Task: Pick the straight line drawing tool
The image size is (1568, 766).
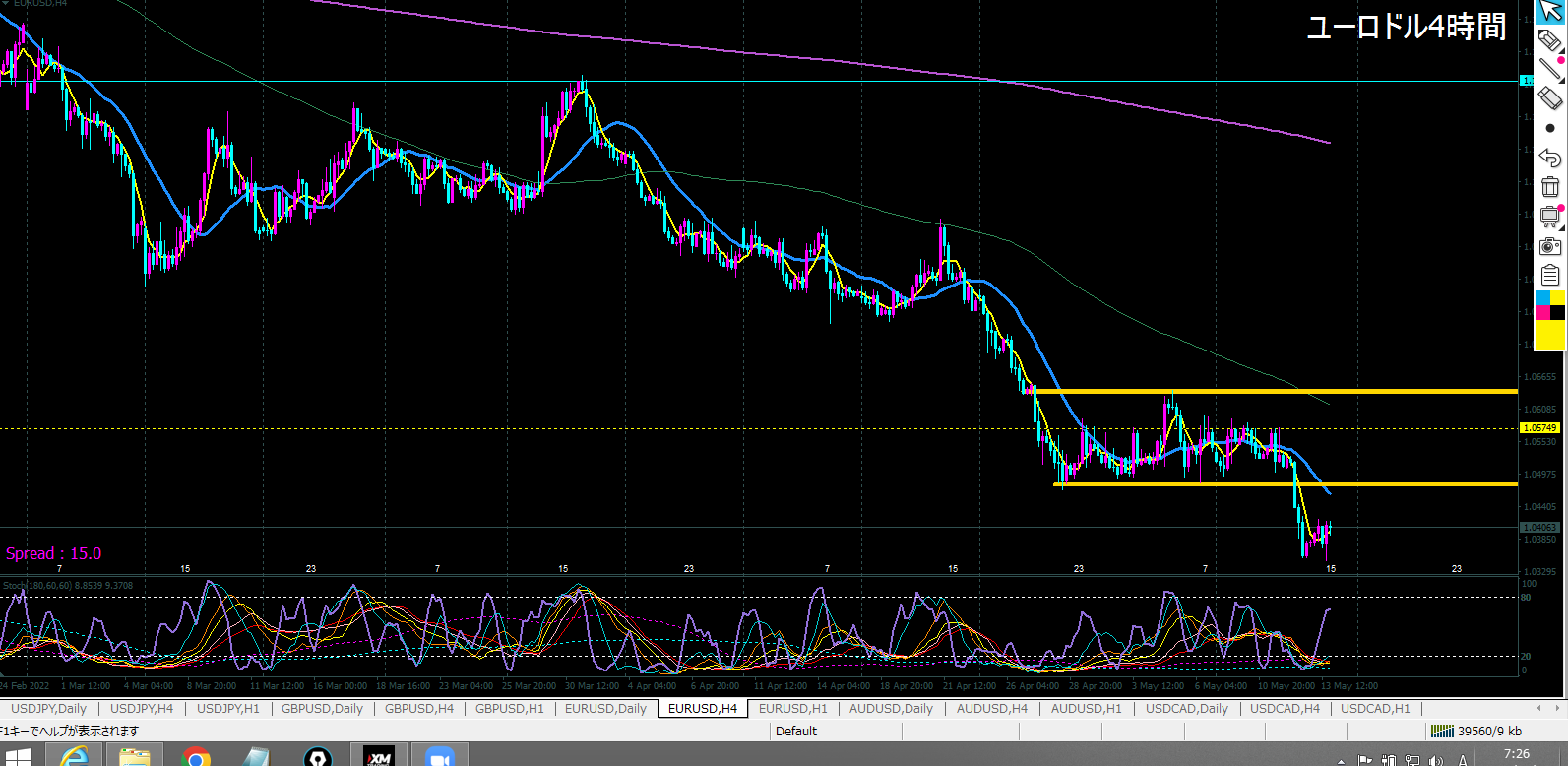Action: (1549, 69)
